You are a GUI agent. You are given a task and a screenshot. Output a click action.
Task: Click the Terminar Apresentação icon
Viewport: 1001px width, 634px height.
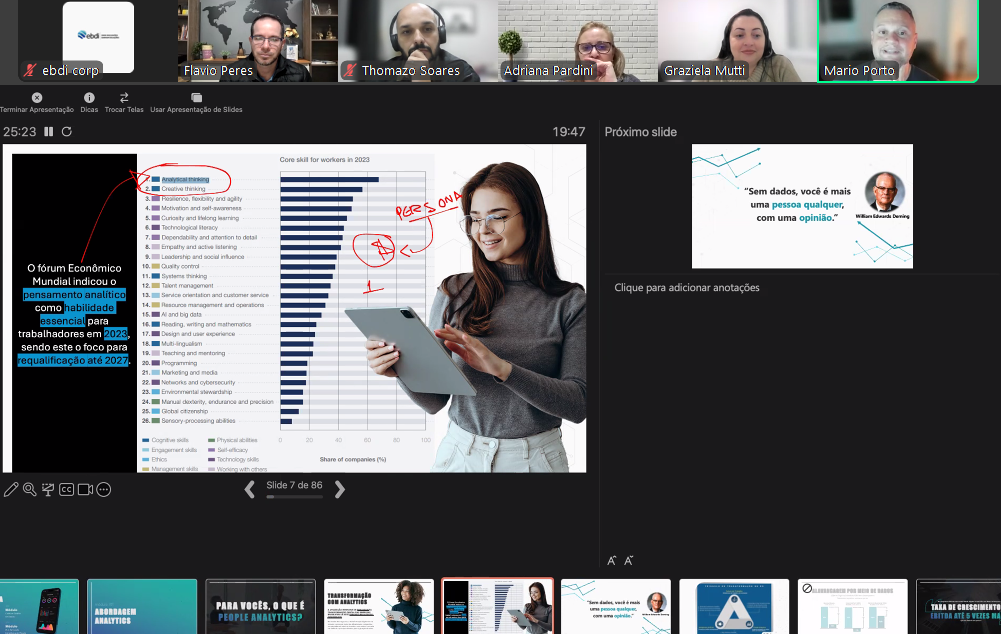[37, 98]
